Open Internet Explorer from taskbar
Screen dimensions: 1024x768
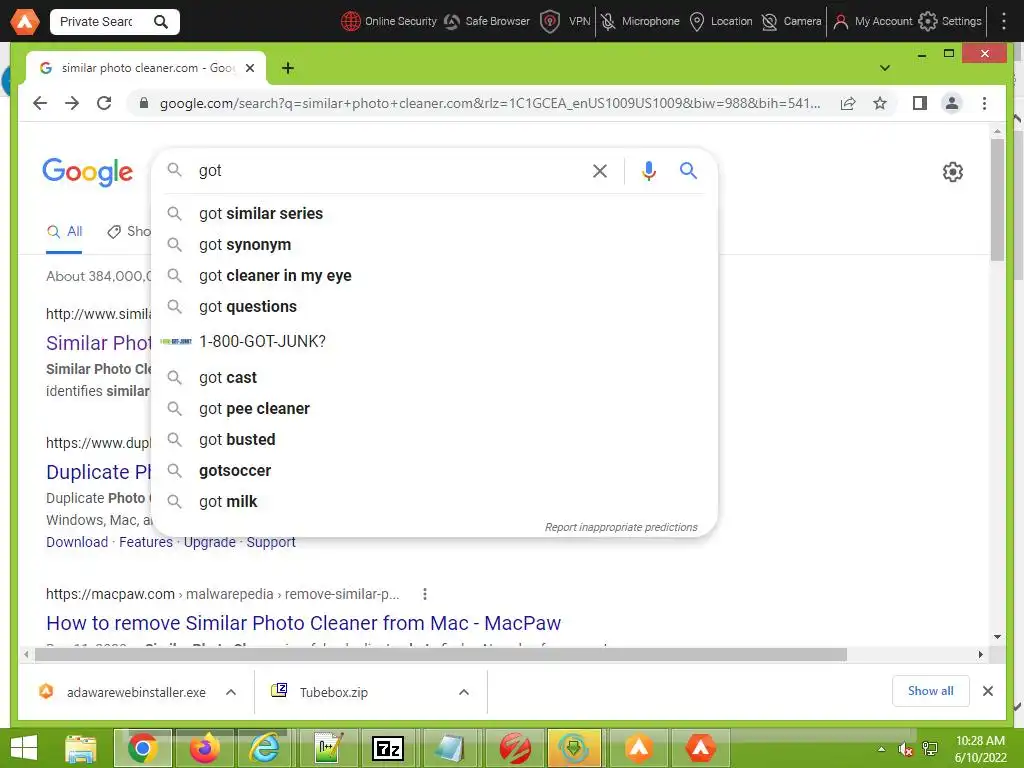[265, 748]
